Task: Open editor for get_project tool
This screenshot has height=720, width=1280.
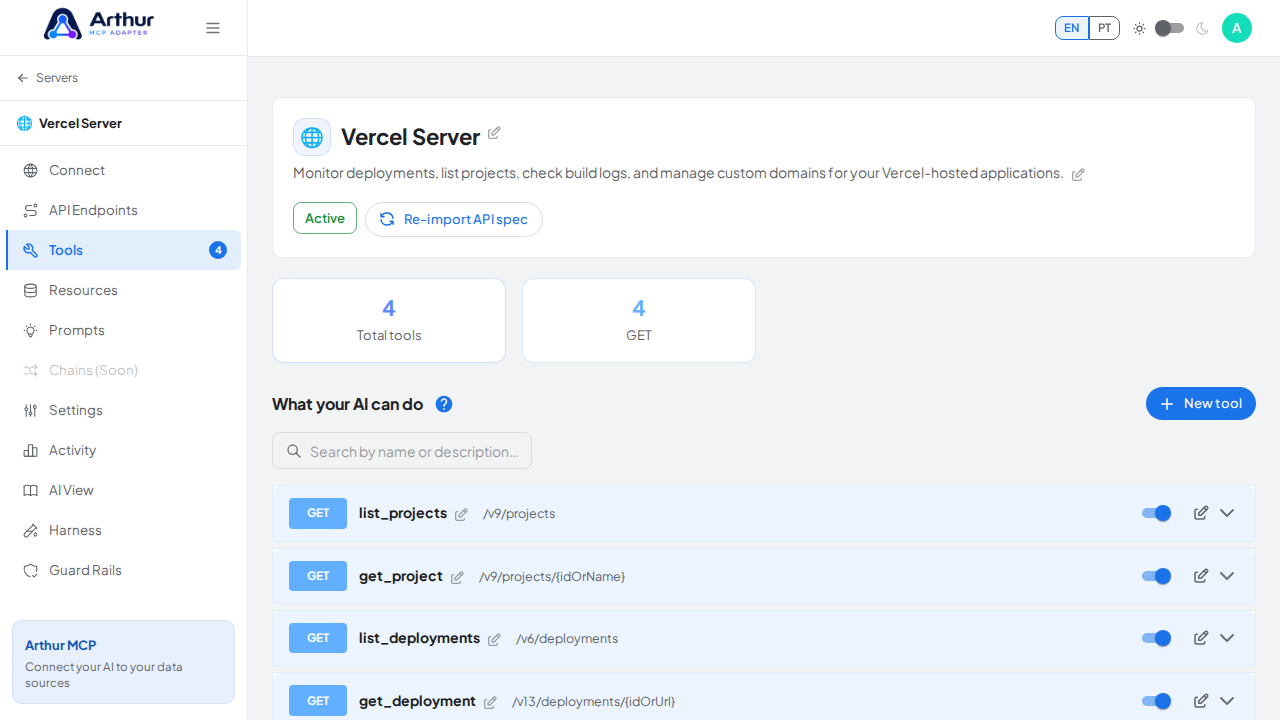Action: 1201,576
